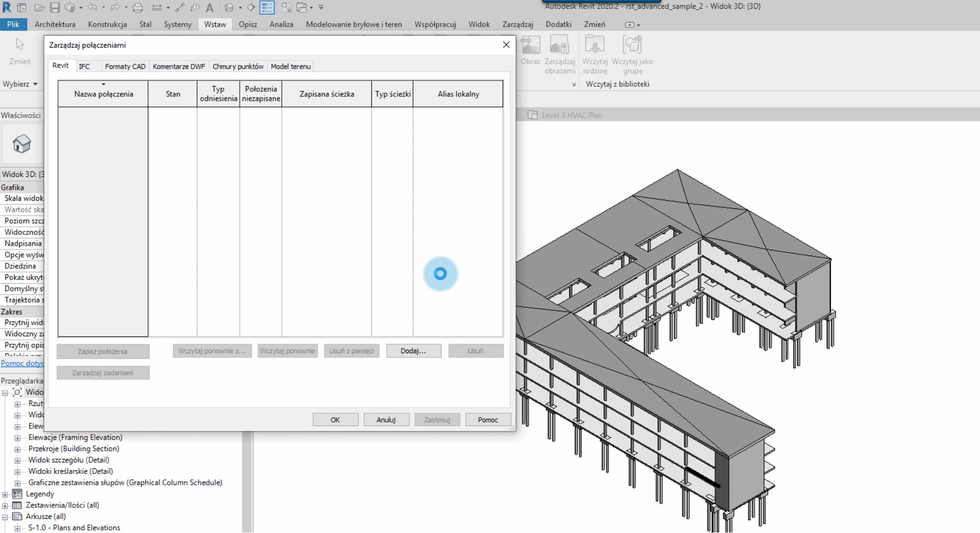Click the Pomoc link in Properties panel
Screen dimensions: 980x533
click(22, 363)
